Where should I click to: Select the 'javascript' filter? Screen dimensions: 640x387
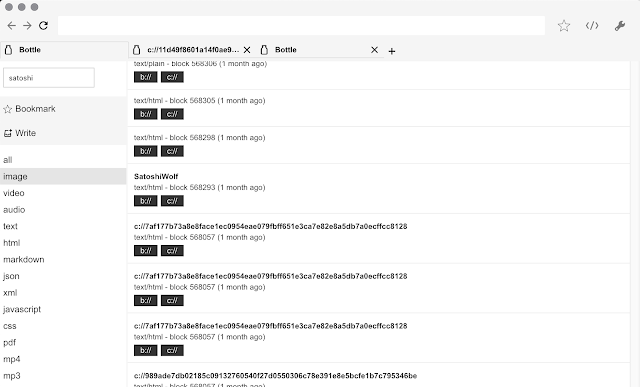tap(63, 309)
